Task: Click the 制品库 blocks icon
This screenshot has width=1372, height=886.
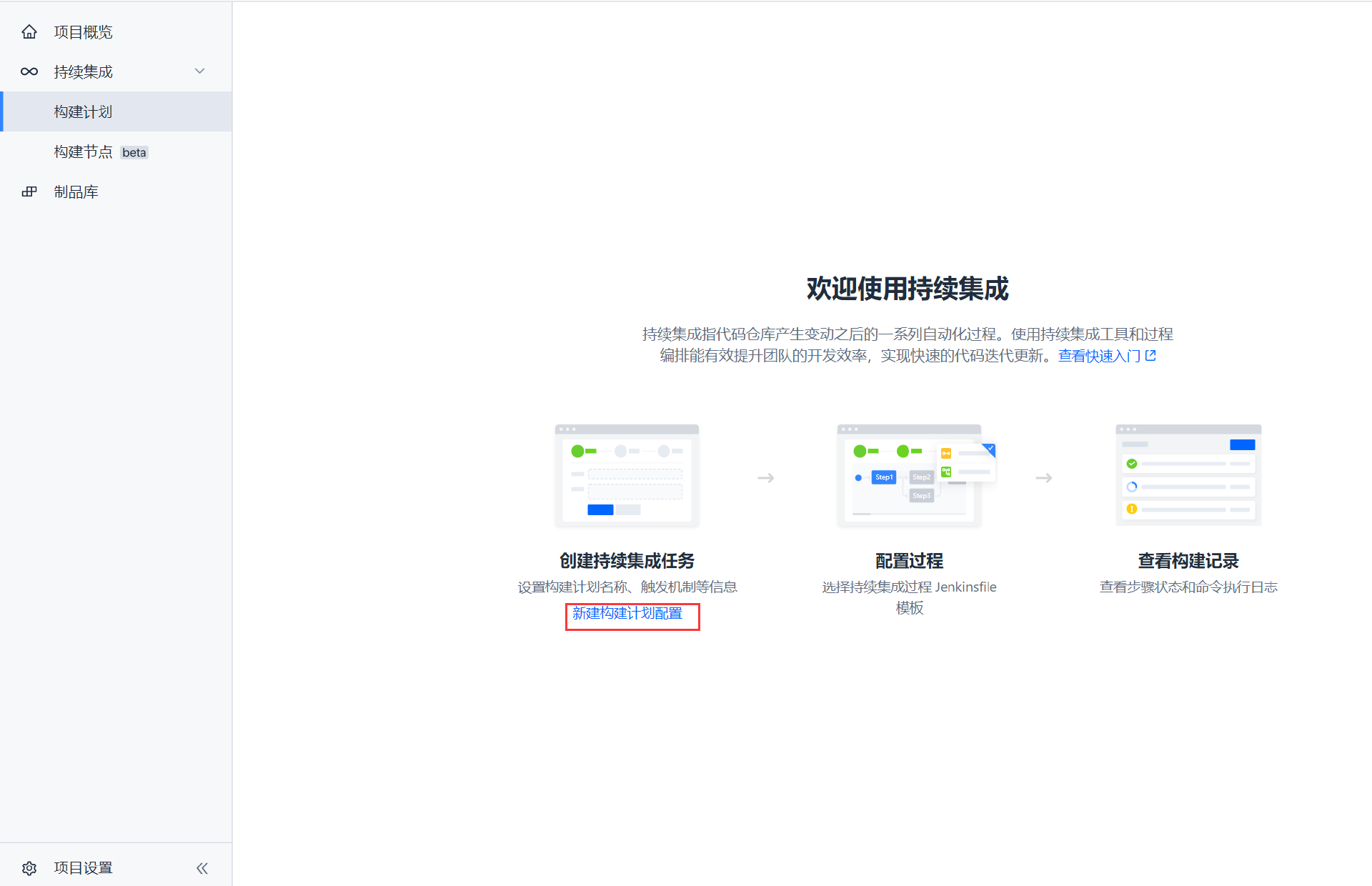Action: click(29, 191)
